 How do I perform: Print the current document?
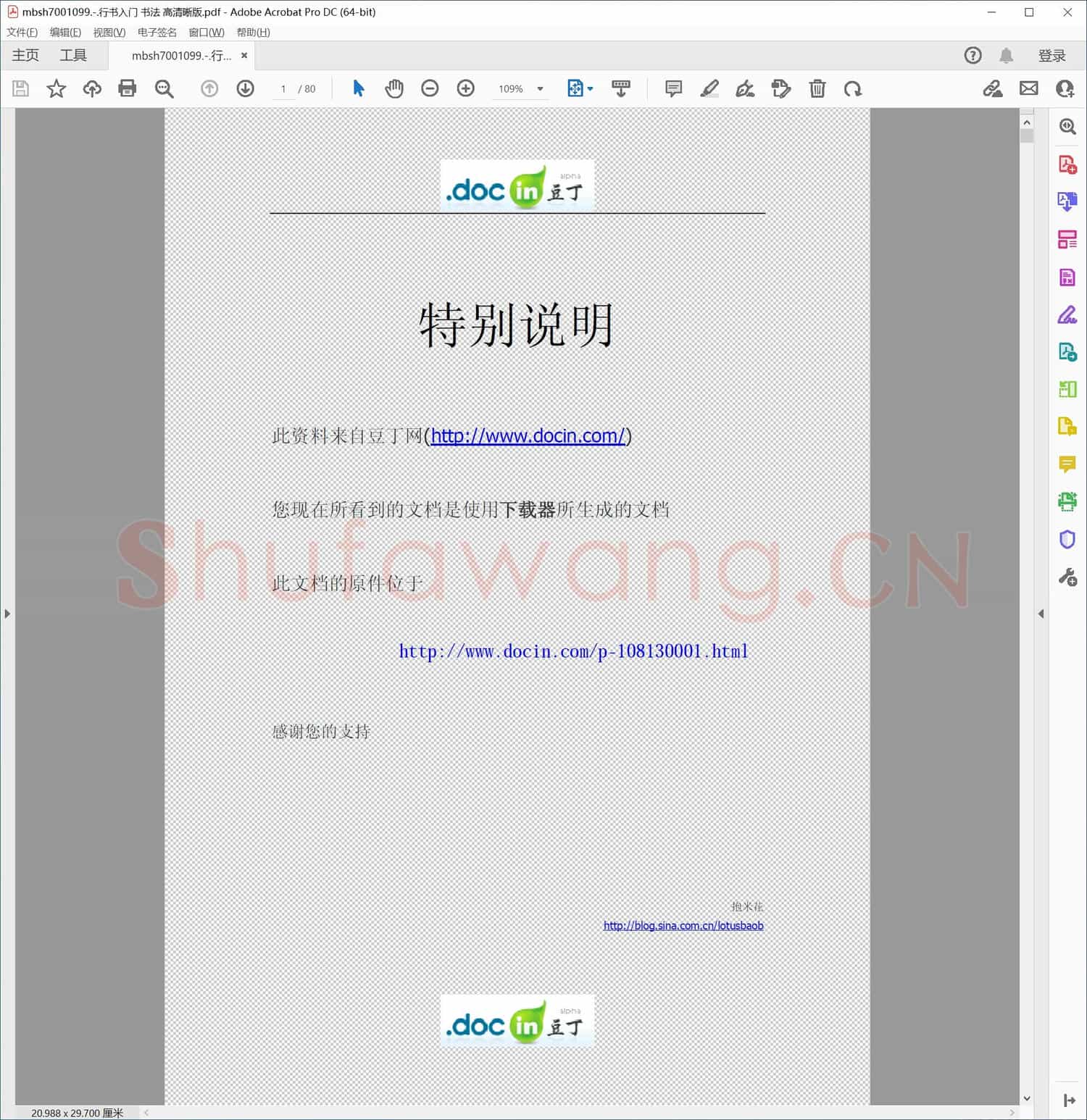tap(128, 88)
